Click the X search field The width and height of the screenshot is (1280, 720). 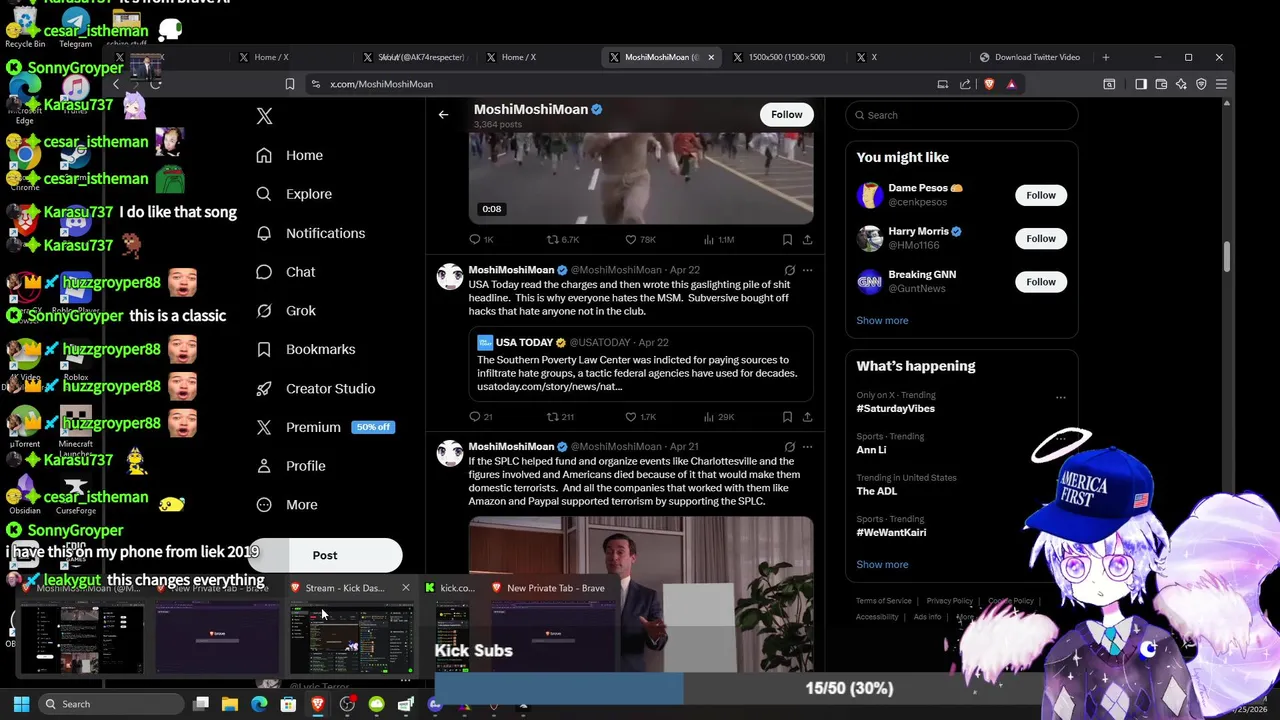pyautogui.click(x=962, y=115)
